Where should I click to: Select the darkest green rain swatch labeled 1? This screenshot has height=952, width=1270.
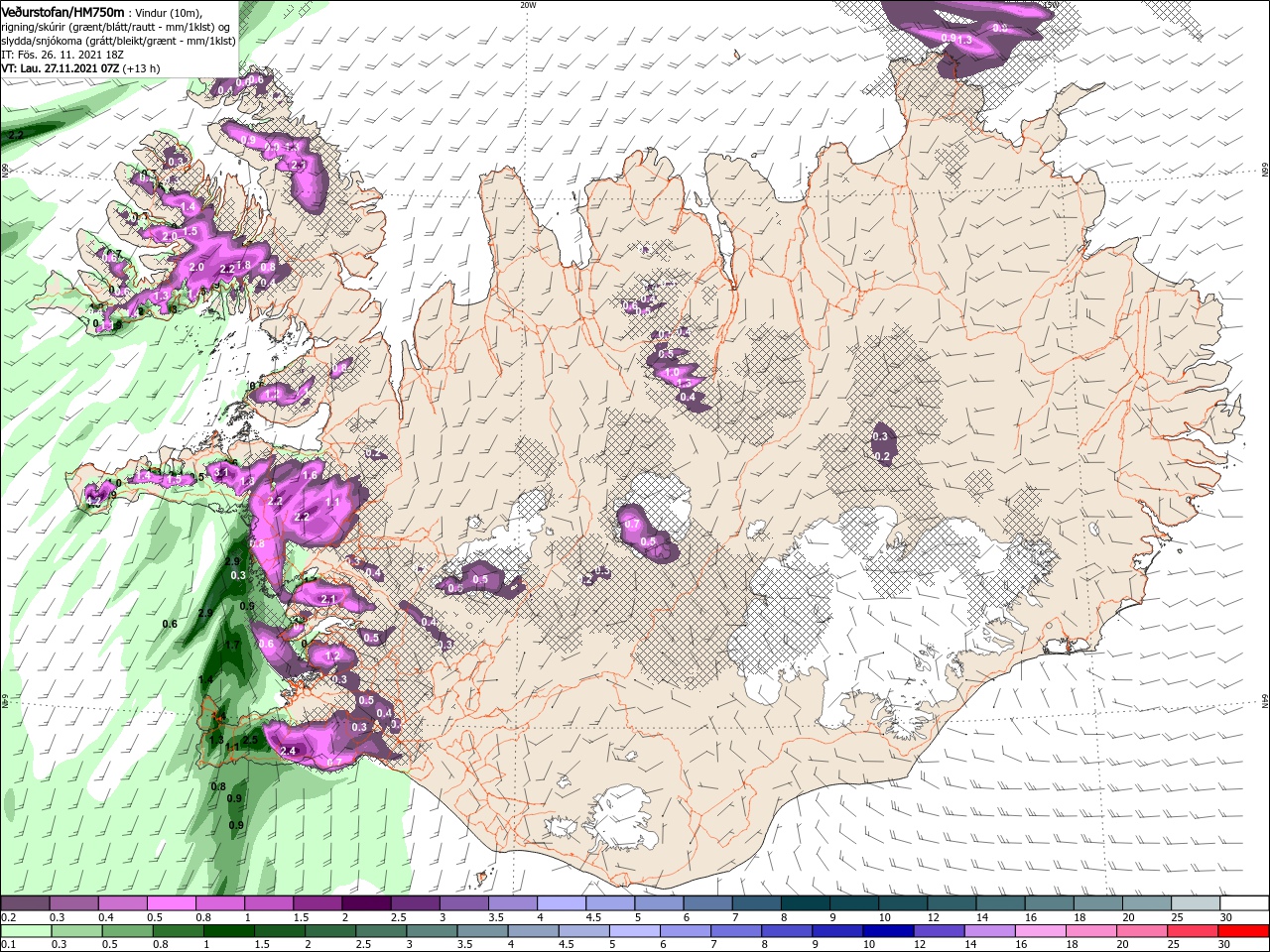click(231, 931)
